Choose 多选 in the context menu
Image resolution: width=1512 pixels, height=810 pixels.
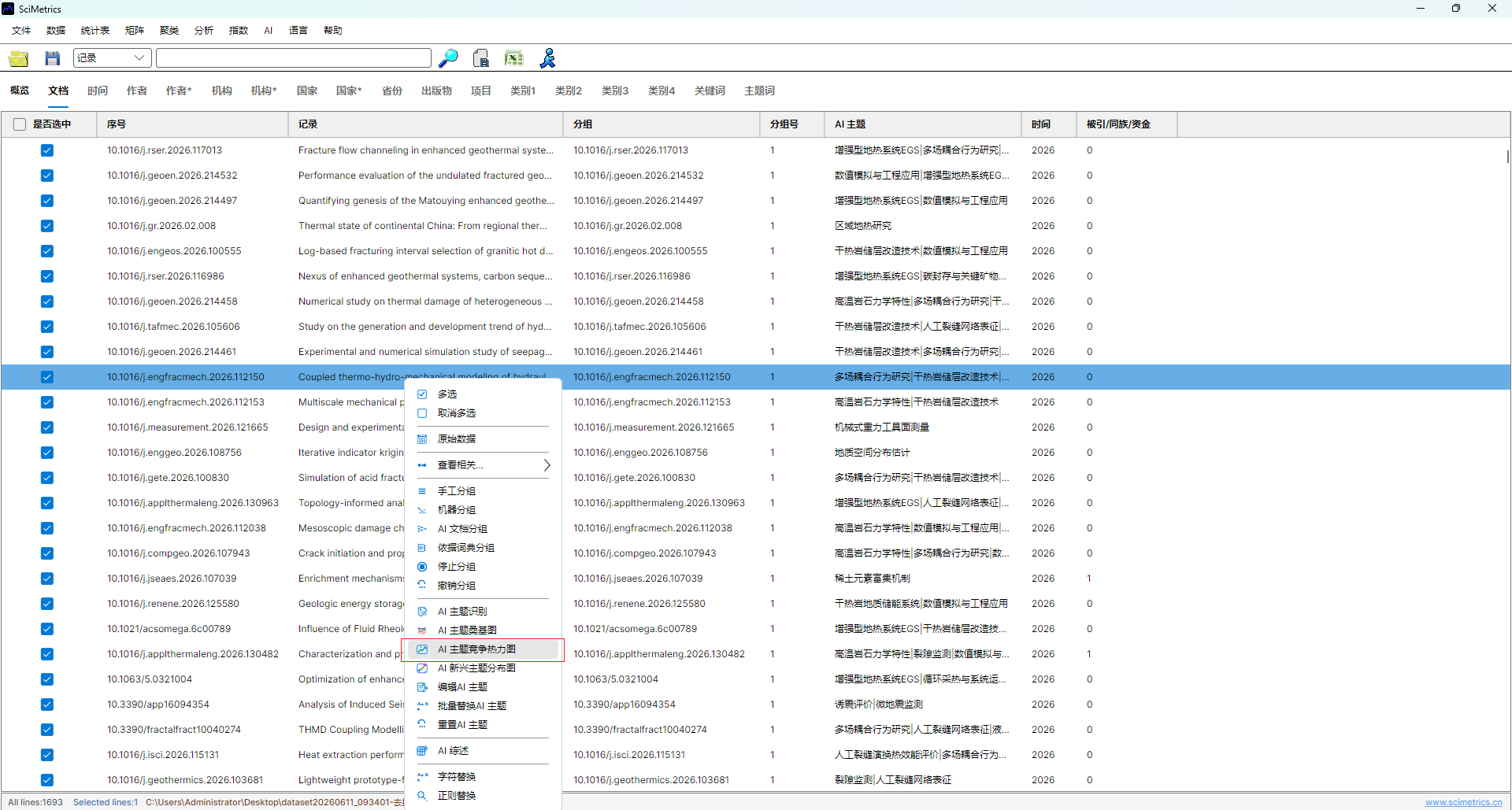pyautogui.click(x=483, y=394)
